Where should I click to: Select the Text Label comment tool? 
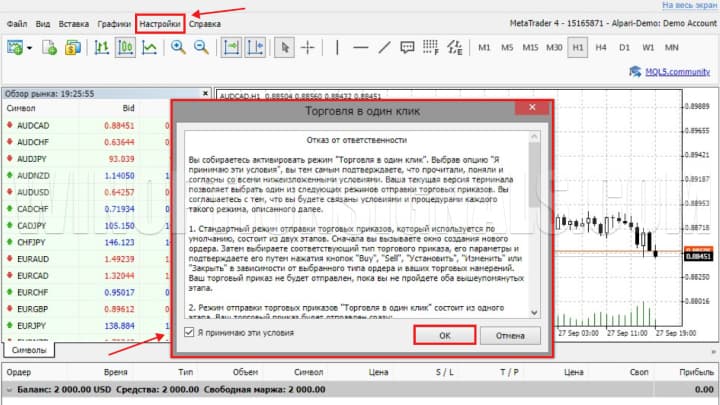click(407, 47)
